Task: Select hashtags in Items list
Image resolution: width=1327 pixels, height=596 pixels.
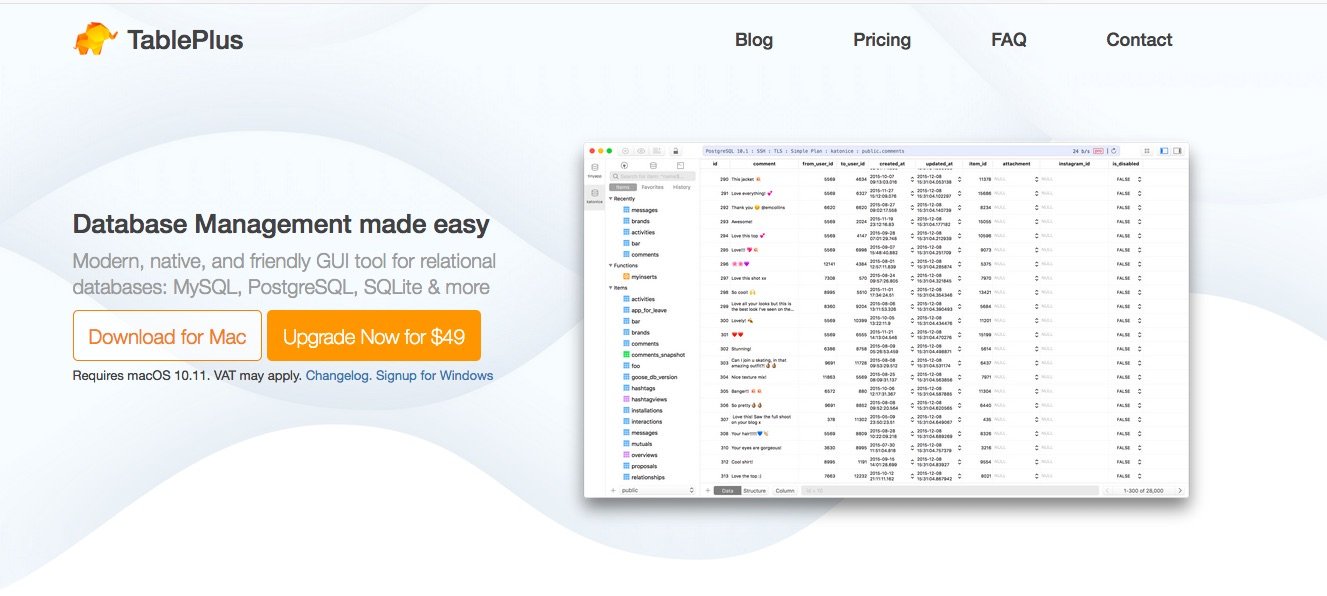Action: click(x=644, y=388)
